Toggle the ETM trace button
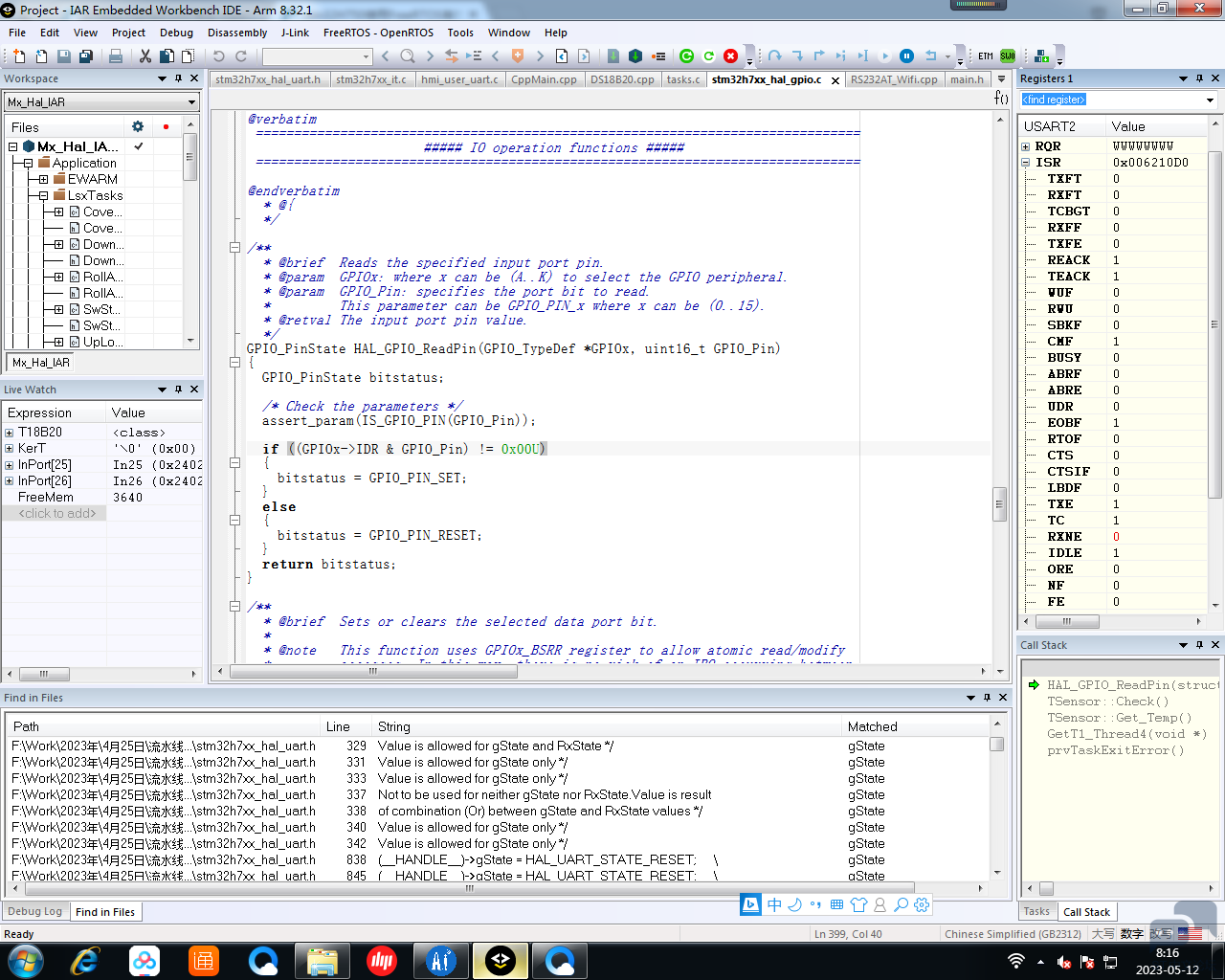1225x980 pixels. pyautogui.click(x=986, y=56)
